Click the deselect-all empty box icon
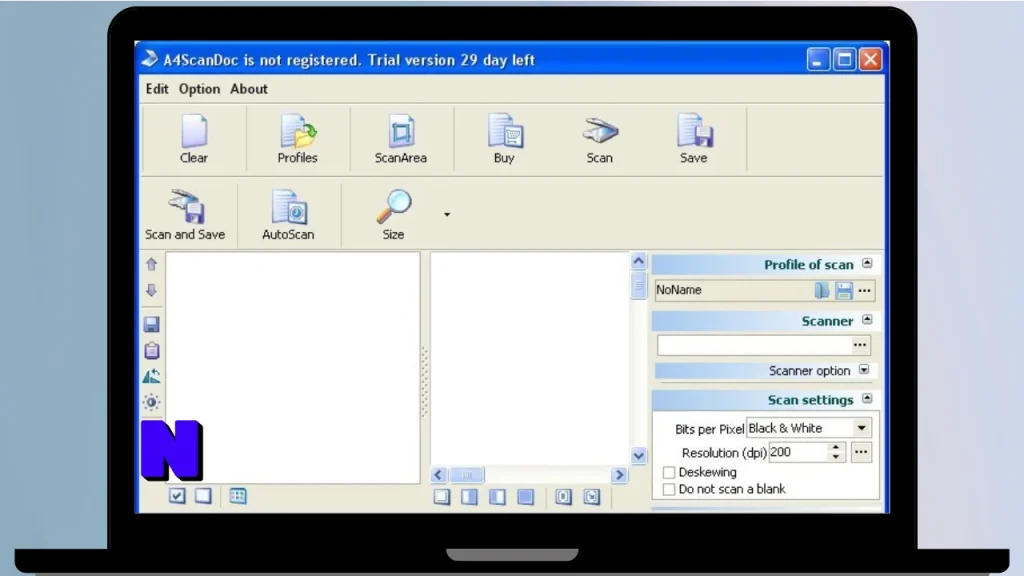Screen dimensions: 1024x576 tap(203, 496)
